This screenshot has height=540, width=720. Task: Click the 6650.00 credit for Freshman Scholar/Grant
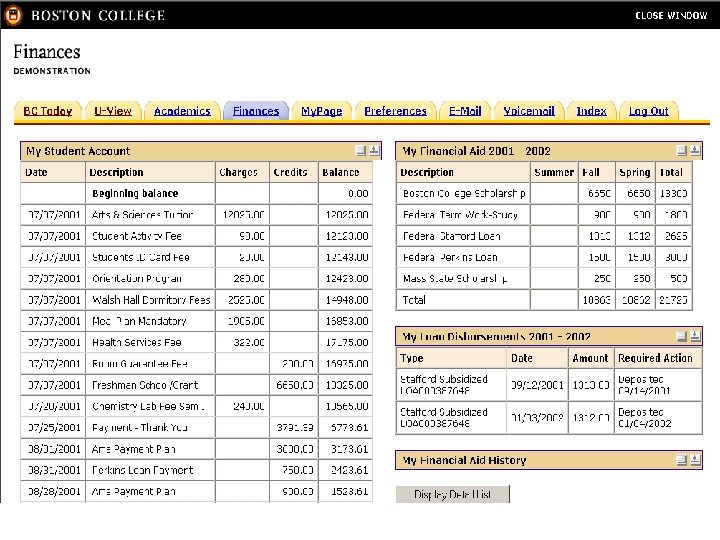(x=294, y=385)
